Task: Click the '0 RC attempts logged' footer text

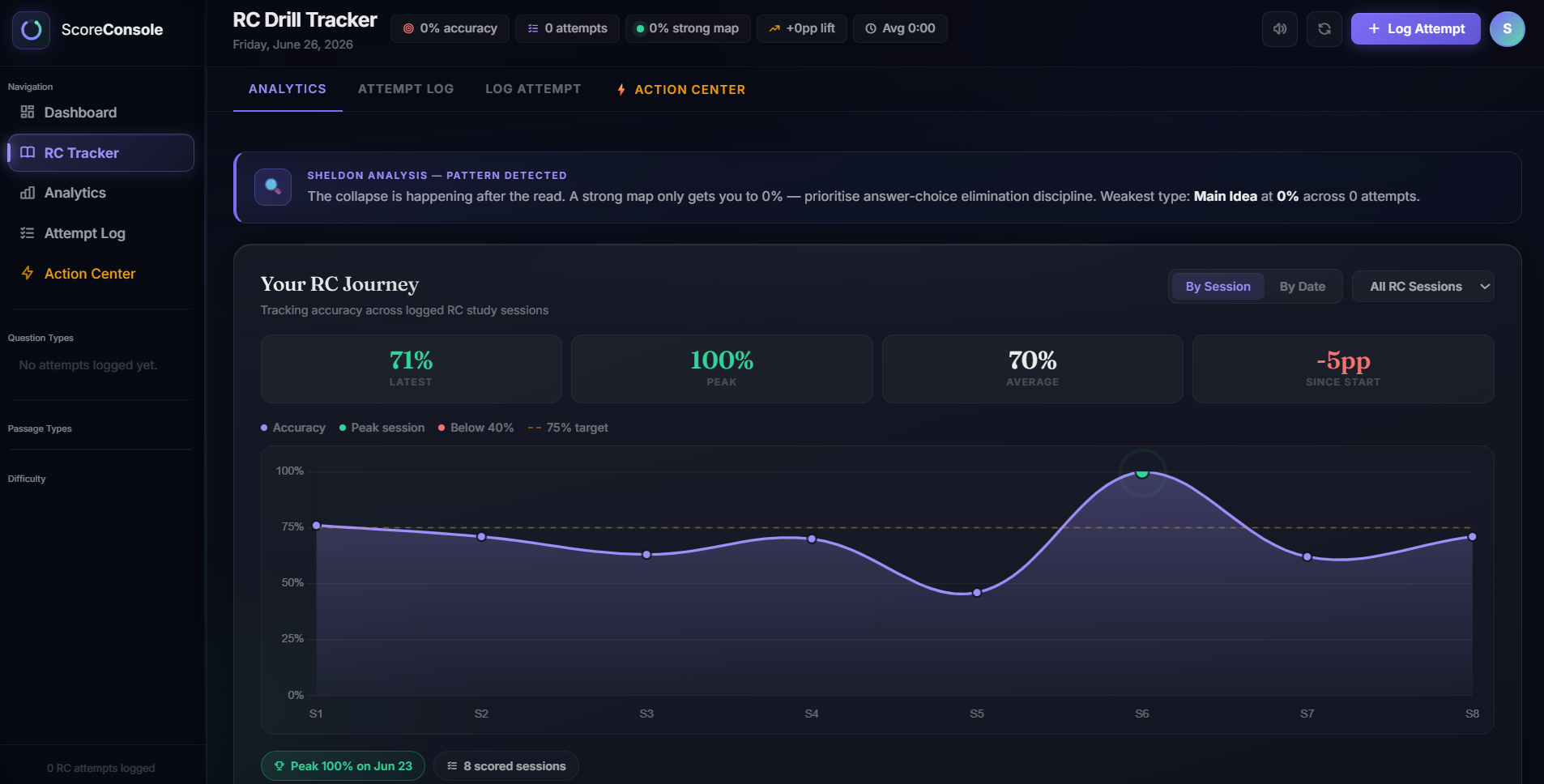Action: point(100,768)
